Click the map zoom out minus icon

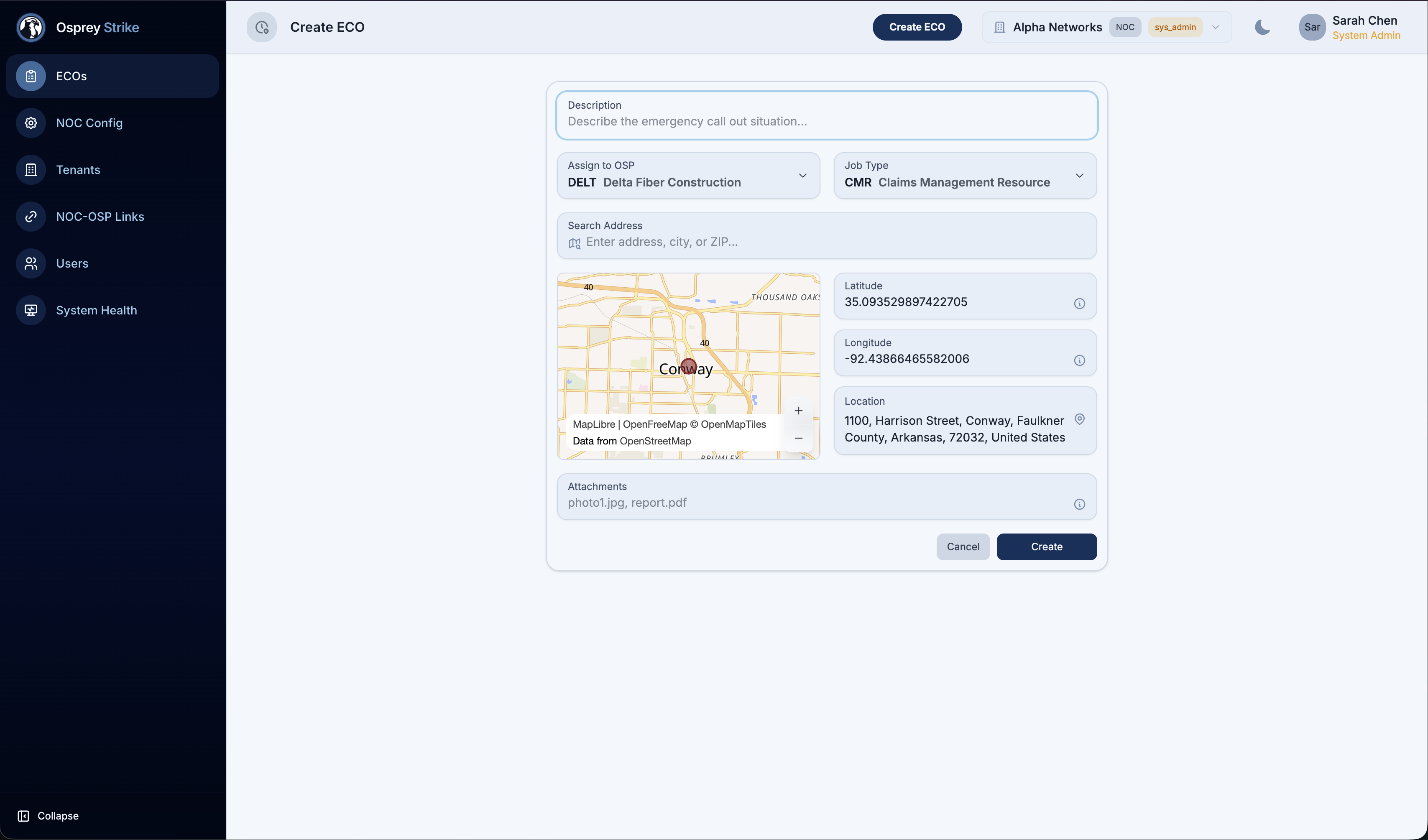click(x=798, y=438)
